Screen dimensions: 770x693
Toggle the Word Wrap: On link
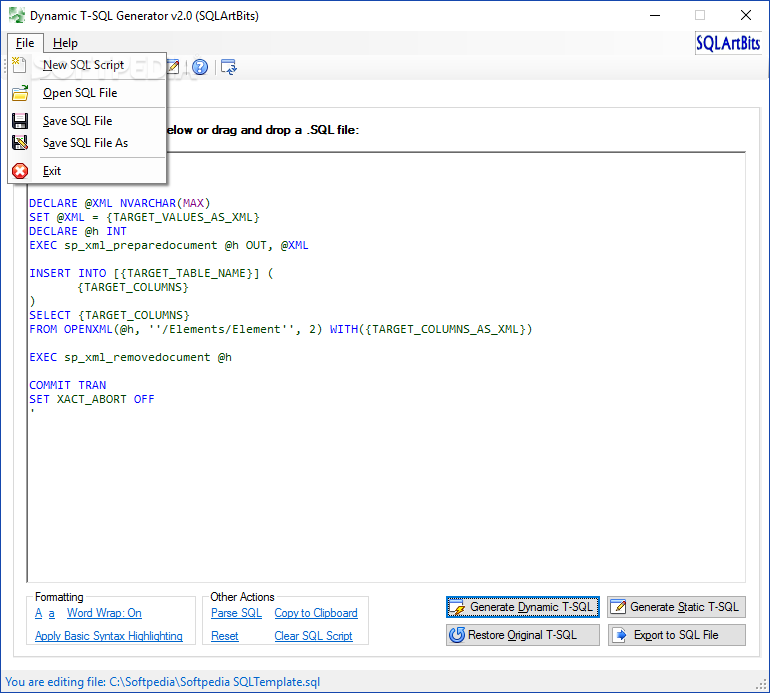[x=104, y=613]
